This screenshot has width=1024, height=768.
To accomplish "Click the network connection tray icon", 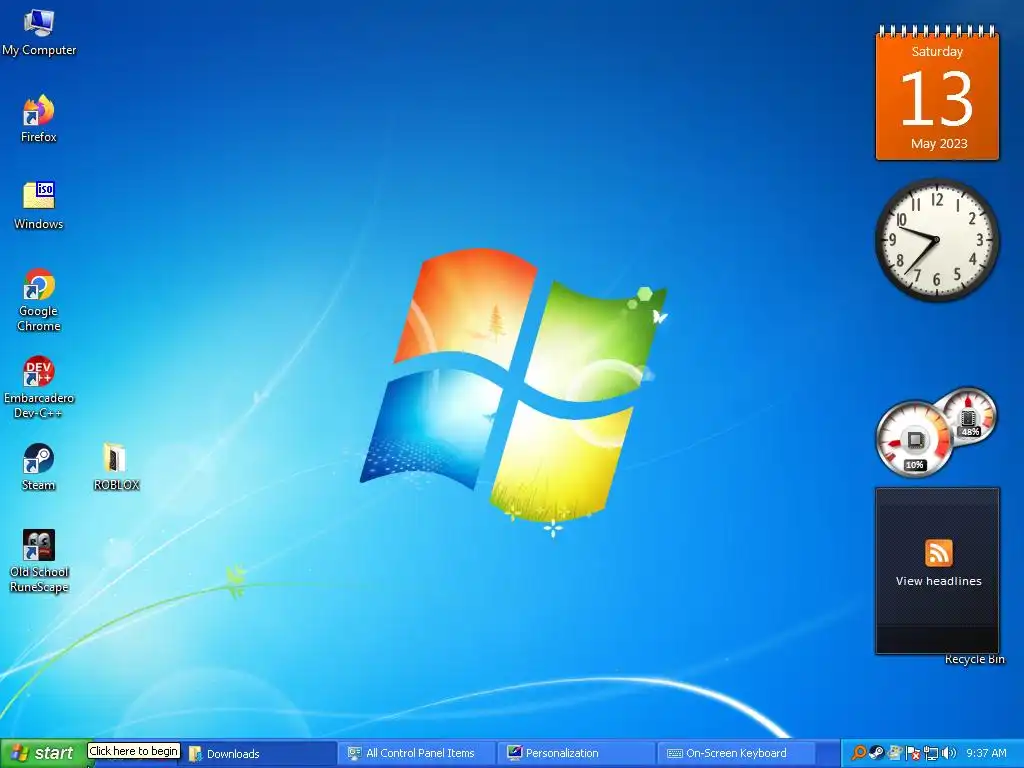I will coord(931,754).
